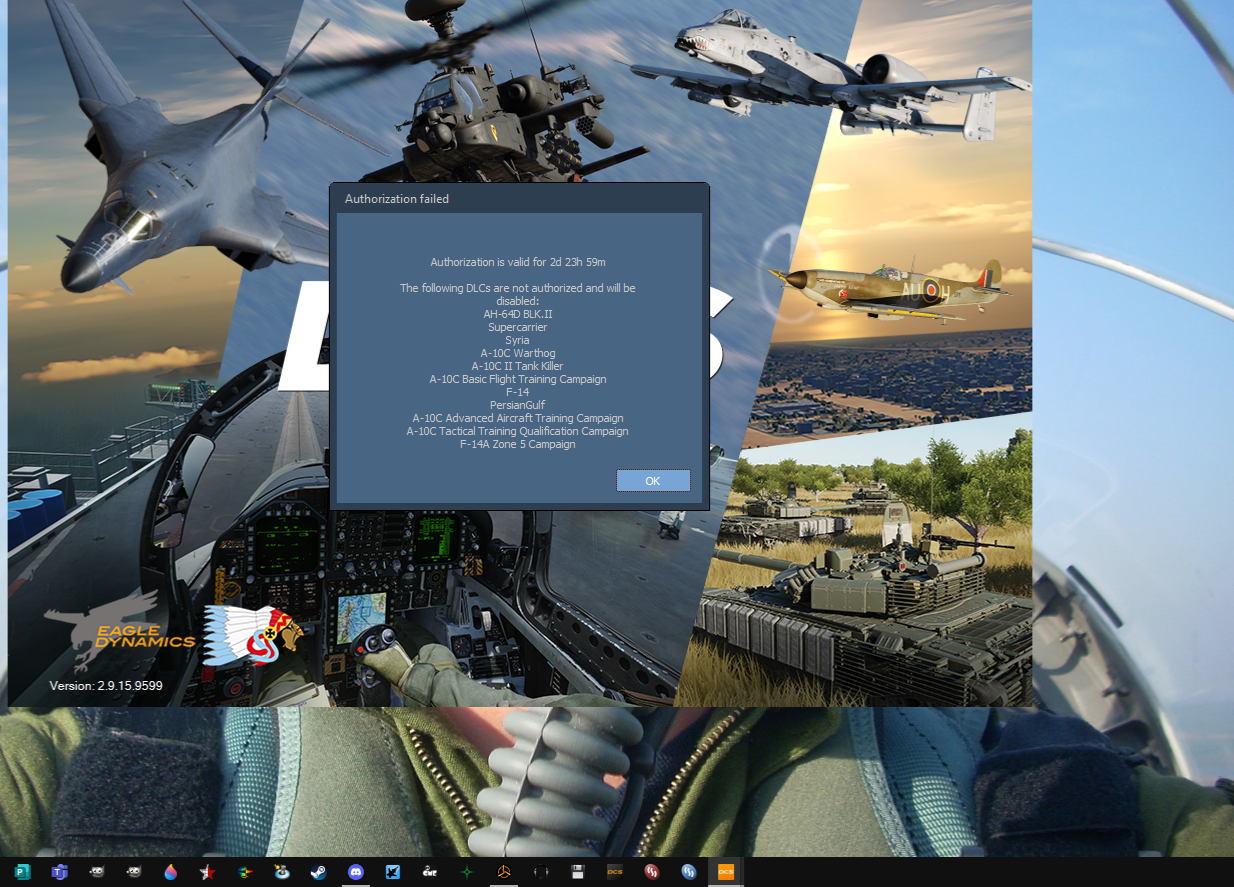Open the GIMP icon next to Teams

(96, 872)
